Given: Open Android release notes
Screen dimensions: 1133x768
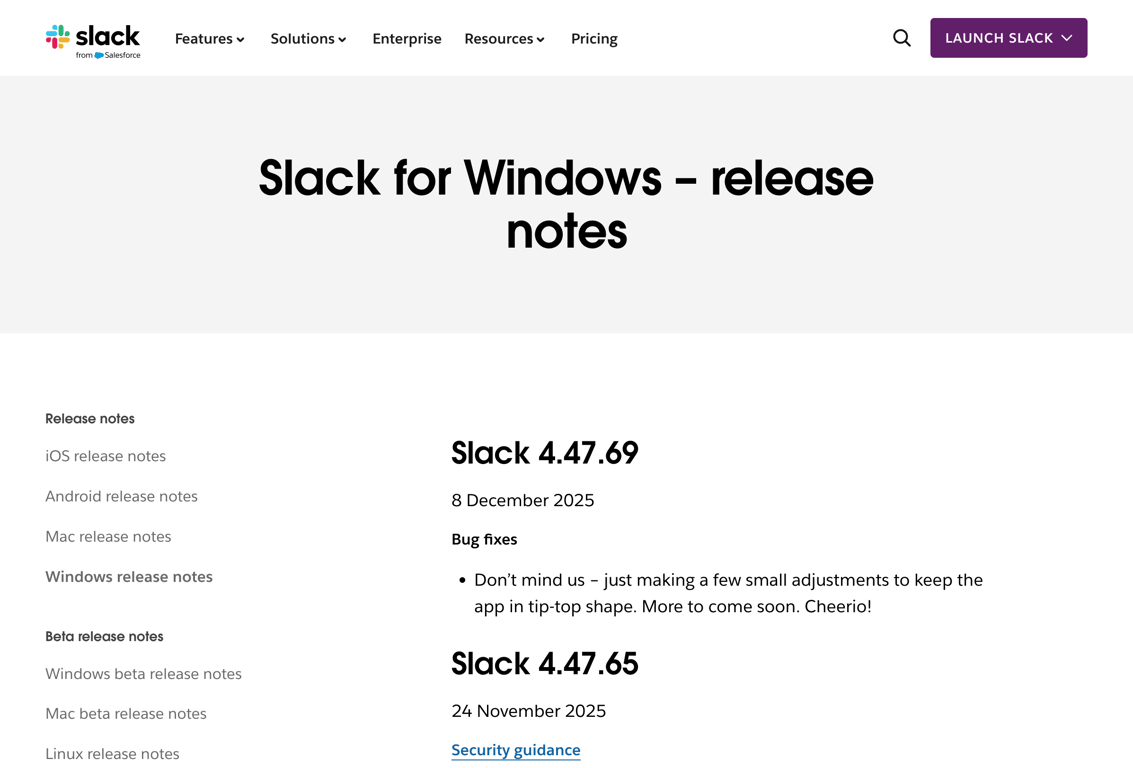Looking at the screenshot, I should [121, 496].
